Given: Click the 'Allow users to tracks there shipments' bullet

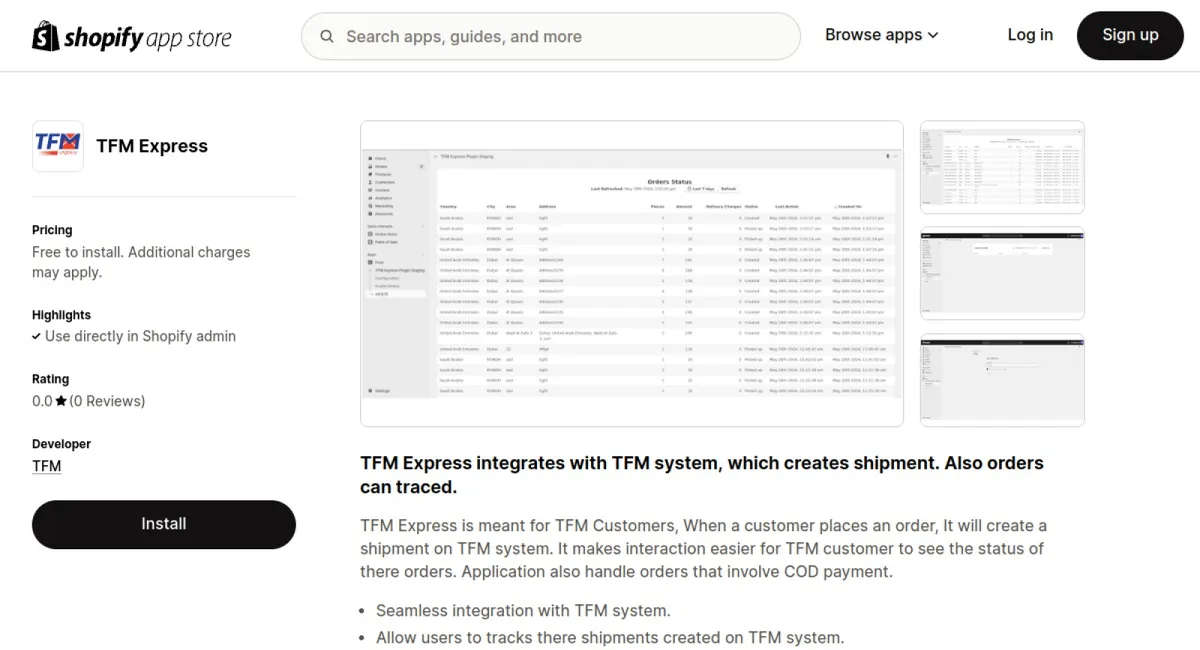Looking at the screenshot, I should click(x=610, y=637).
